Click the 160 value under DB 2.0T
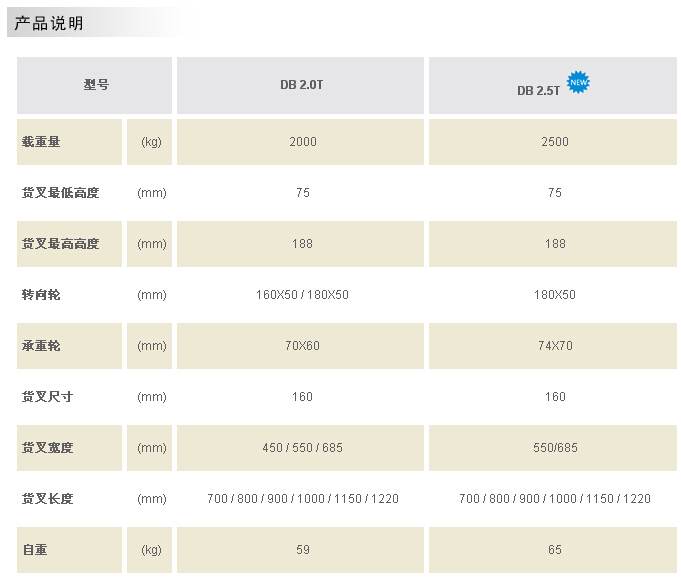This screenshot has height=579, width=681. click(302, 397)
